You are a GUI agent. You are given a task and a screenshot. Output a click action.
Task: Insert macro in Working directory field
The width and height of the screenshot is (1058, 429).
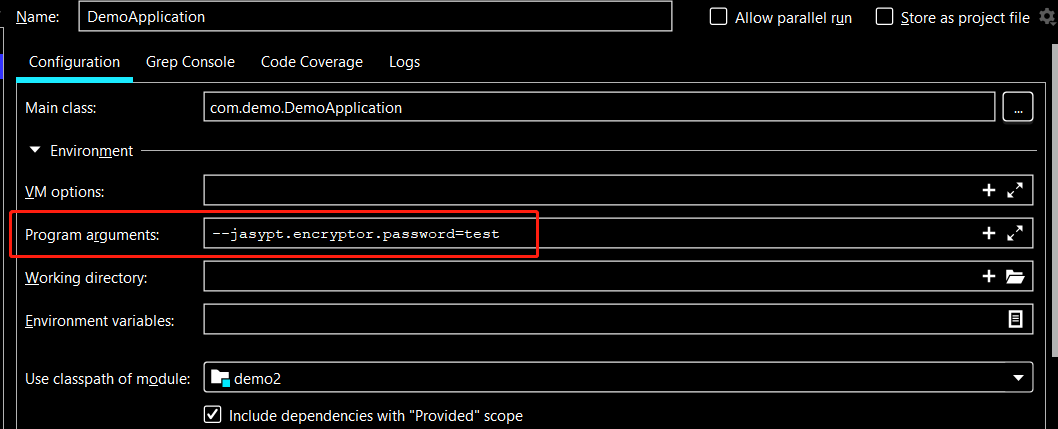988,277
